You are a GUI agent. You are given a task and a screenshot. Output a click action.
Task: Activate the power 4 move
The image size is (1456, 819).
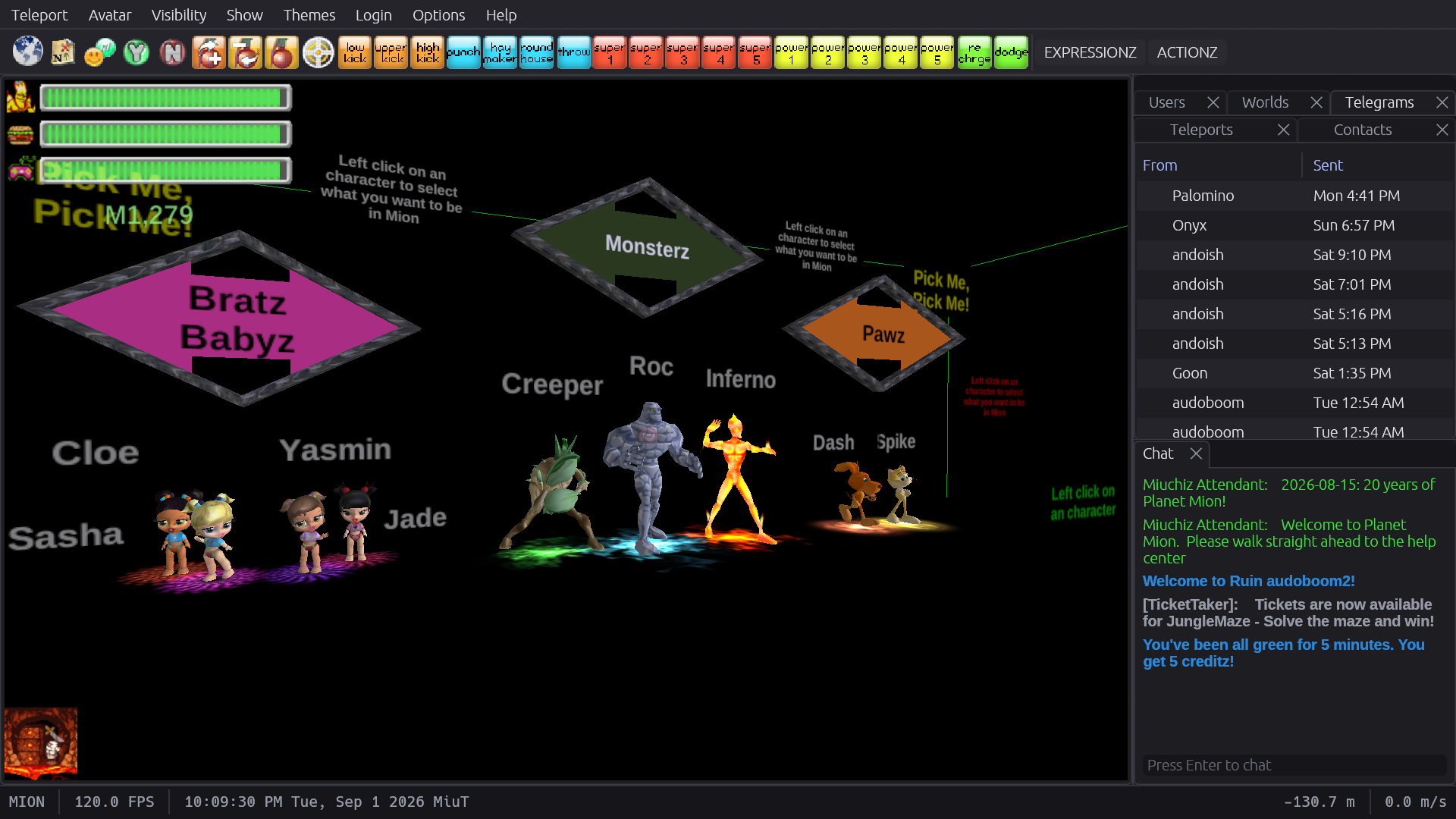pyautogui.click(x=901, y=52)
